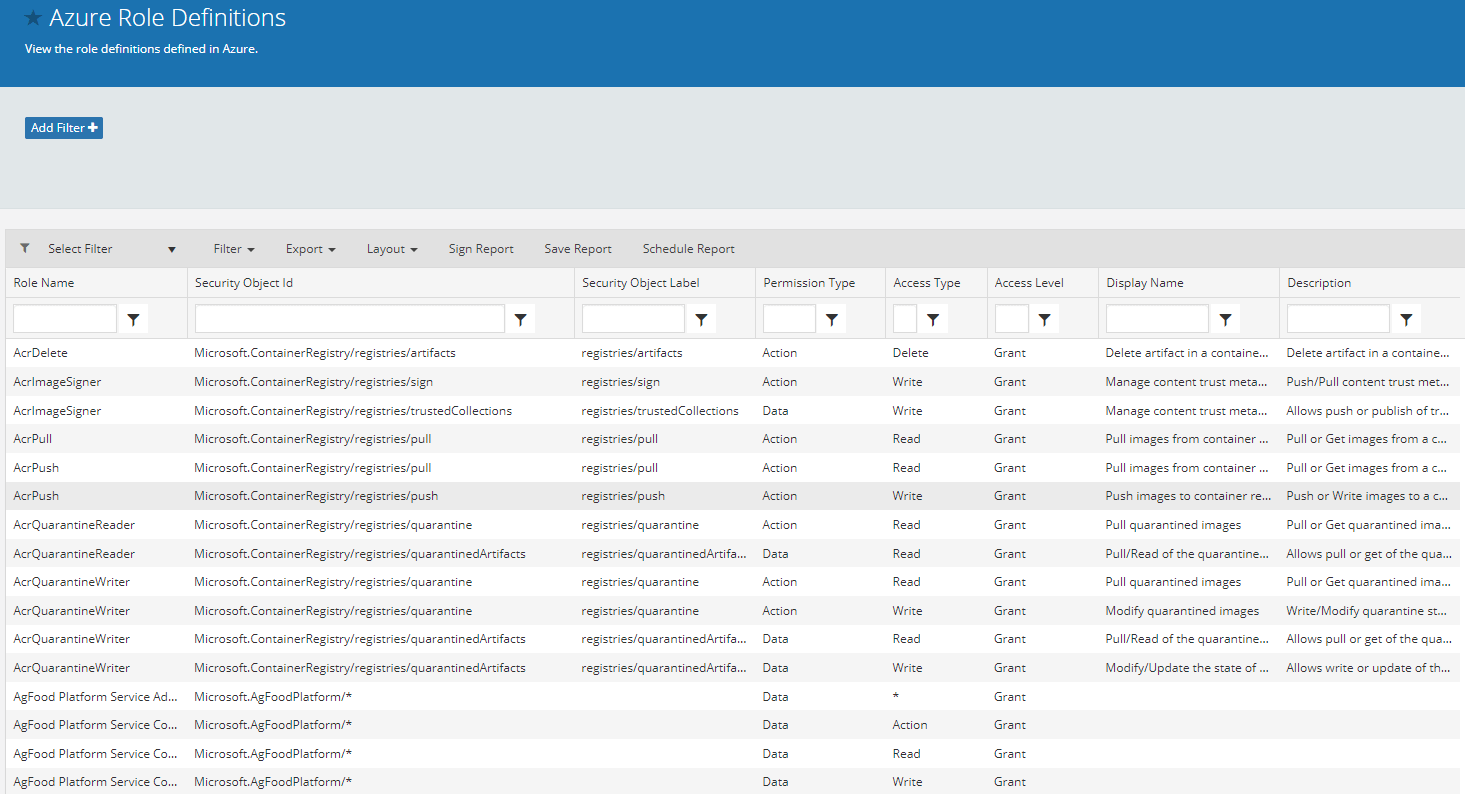Click the asterisk access type cell
Viewport: 1465px width, 794px height.
pyautogui.click(x=896, y=697)
